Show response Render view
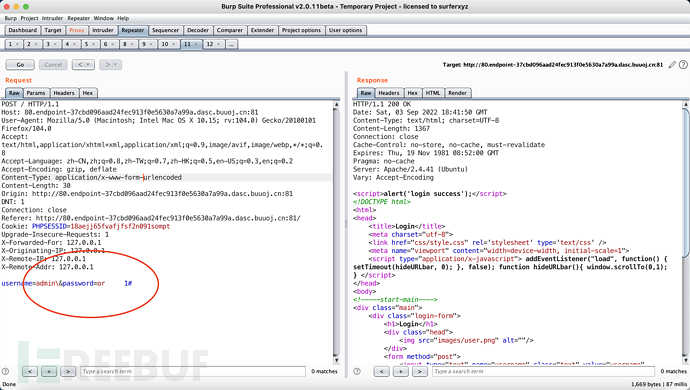The image size is (690, 390). (458, 93)
